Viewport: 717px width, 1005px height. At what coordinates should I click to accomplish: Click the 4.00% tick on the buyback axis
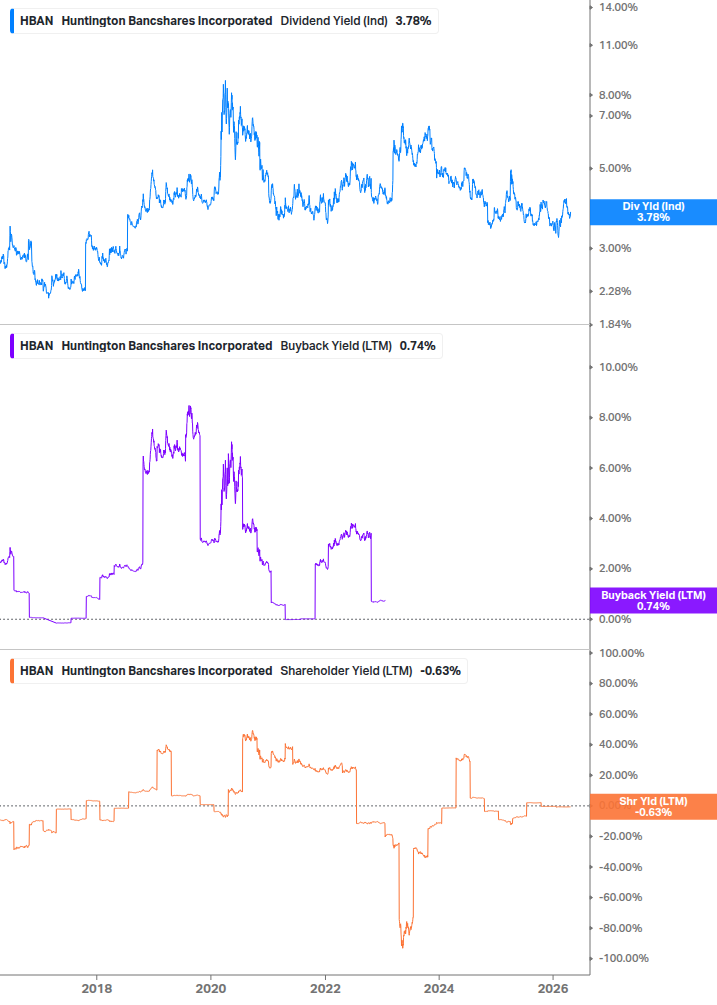click(615, 519)
